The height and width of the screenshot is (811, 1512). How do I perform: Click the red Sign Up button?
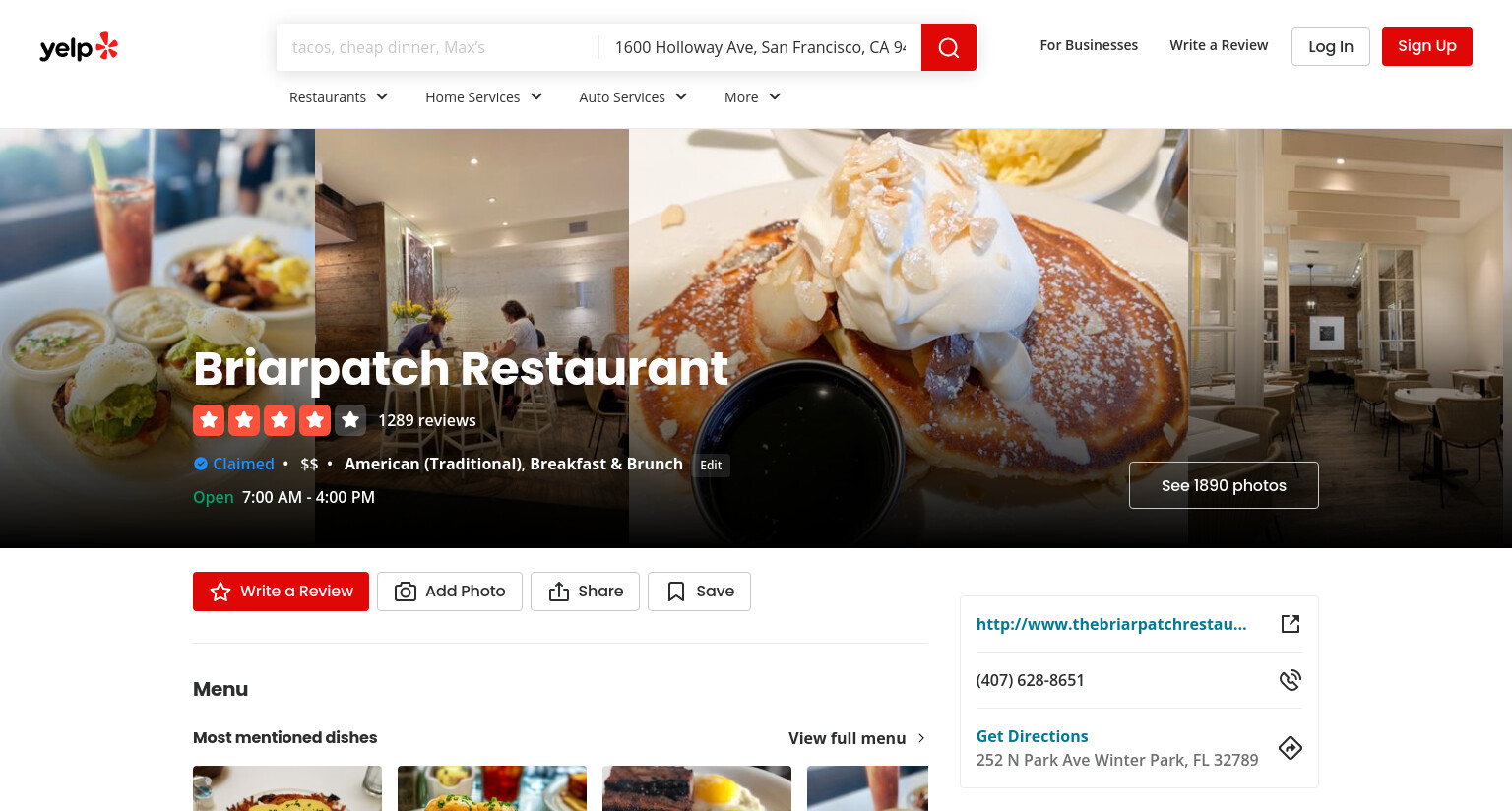(1427, 46)
